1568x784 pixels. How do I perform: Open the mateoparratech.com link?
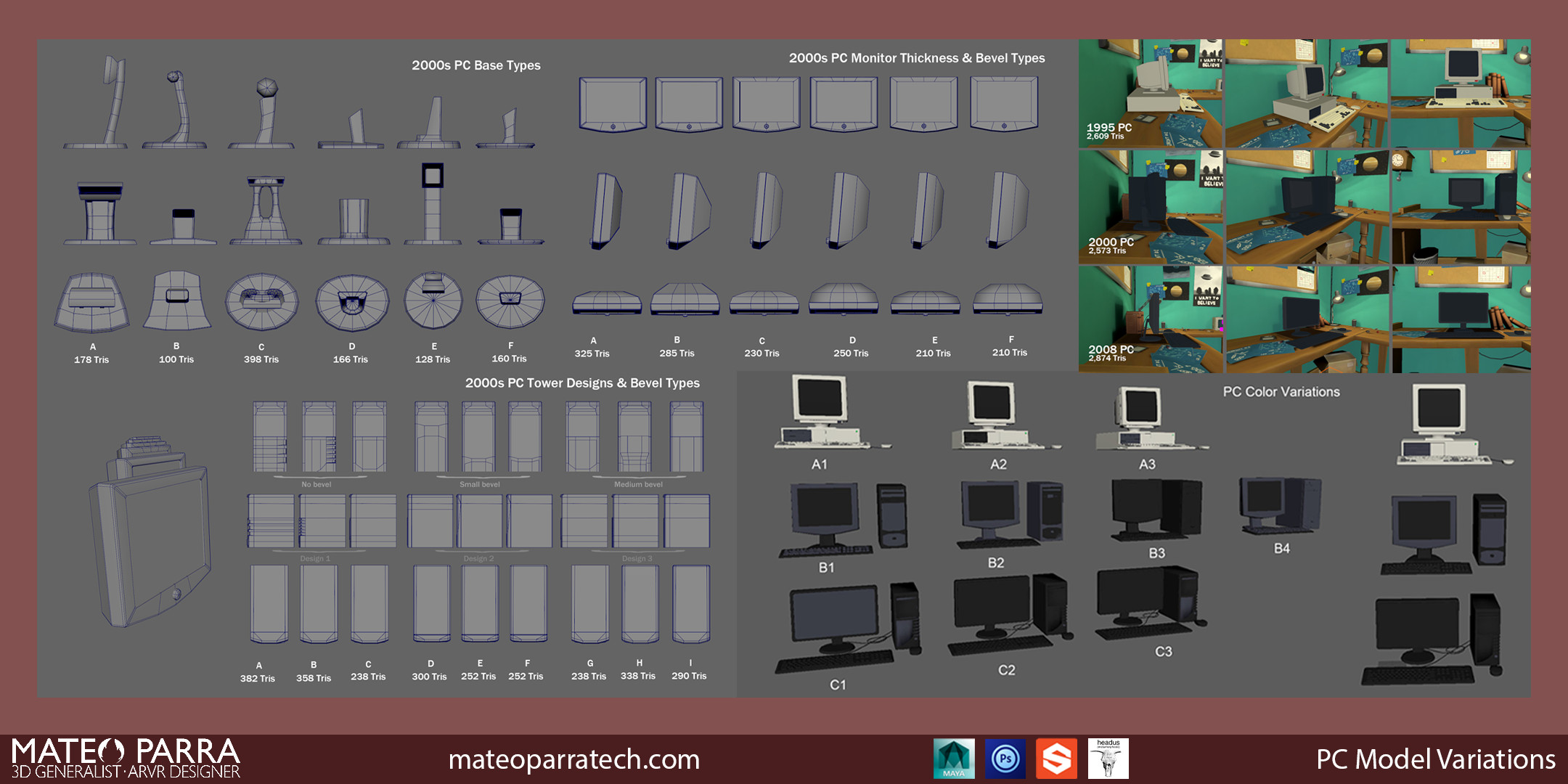point(573,760)
